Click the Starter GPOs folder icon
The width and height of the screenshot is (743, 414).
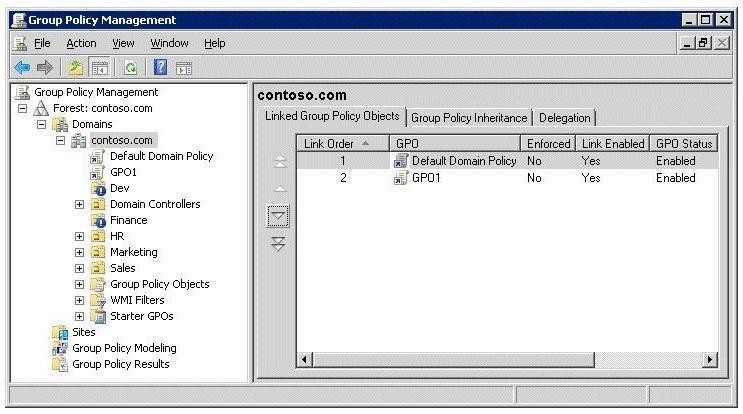[x=98, y=316]
